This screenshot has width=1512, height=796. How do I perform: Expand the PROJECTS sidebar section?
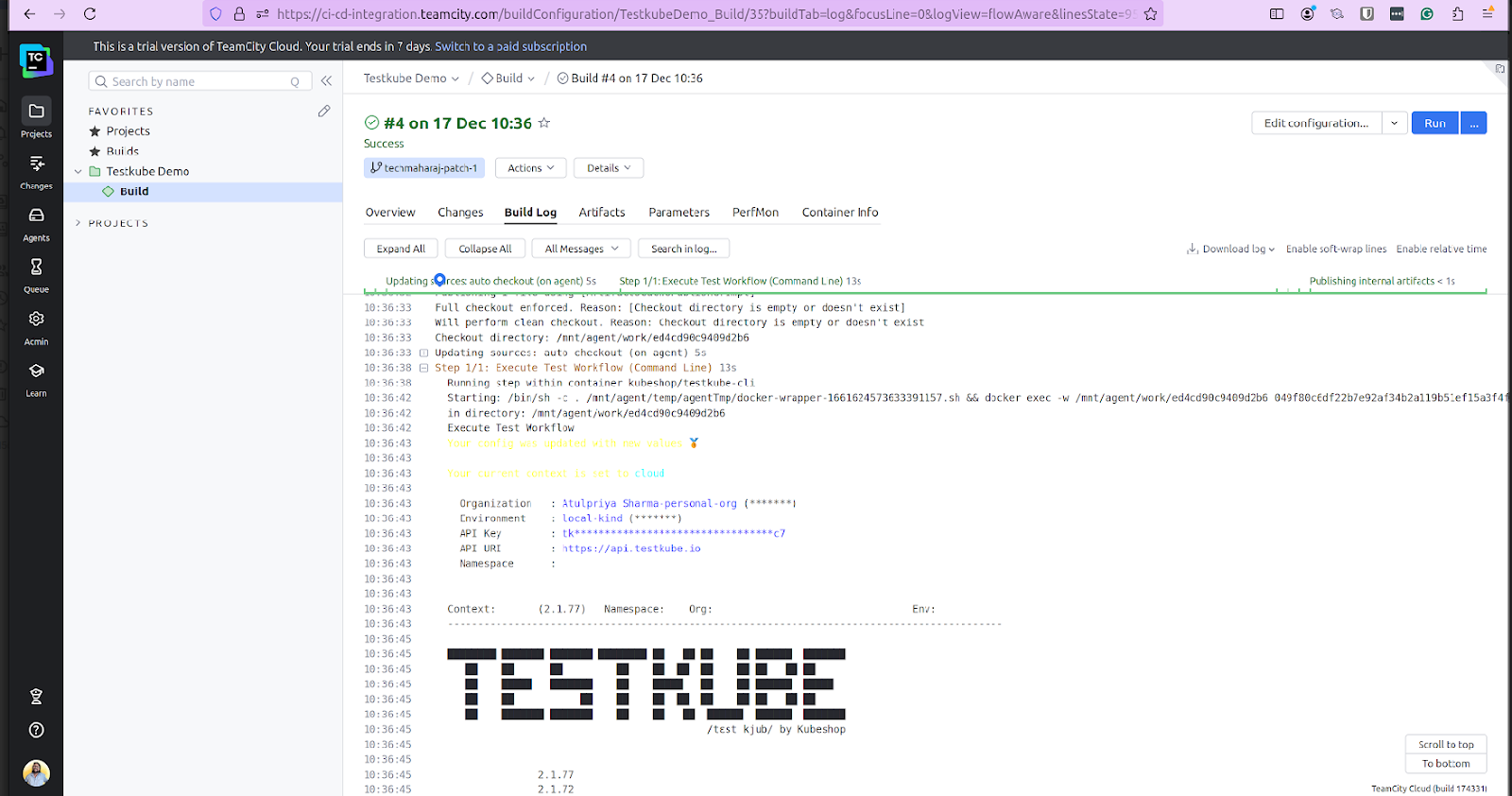78,223
